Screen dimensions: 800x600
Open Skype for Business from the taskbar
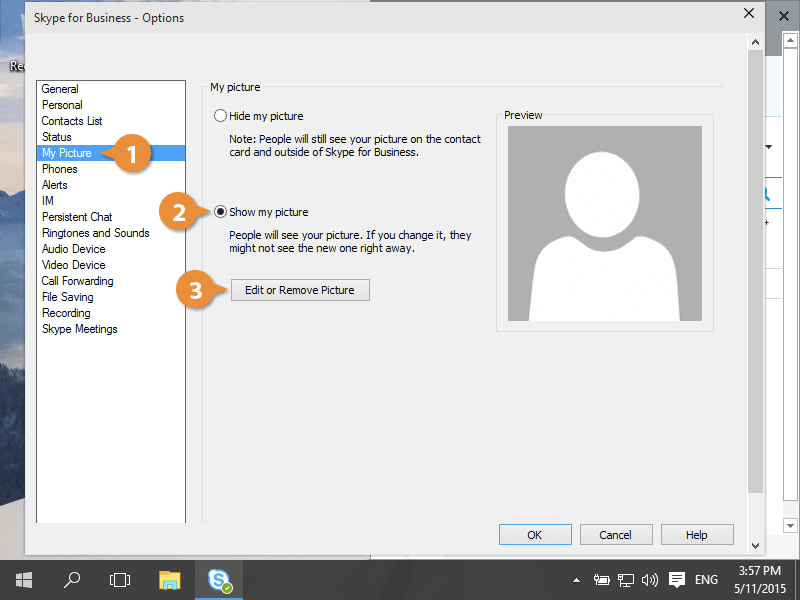[x=219, y=579]
